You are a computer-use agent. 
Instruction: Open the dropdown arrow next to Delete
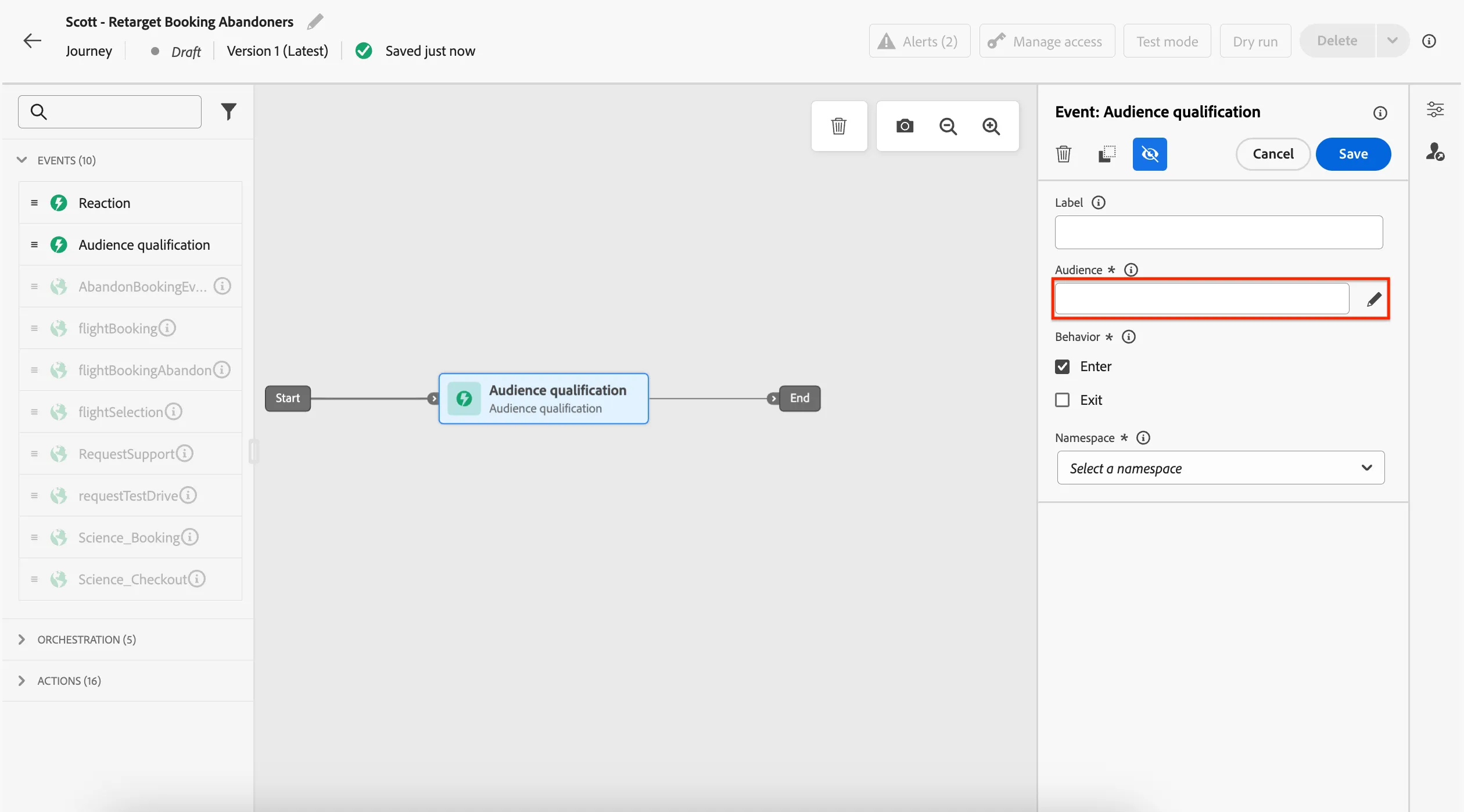1393,41
